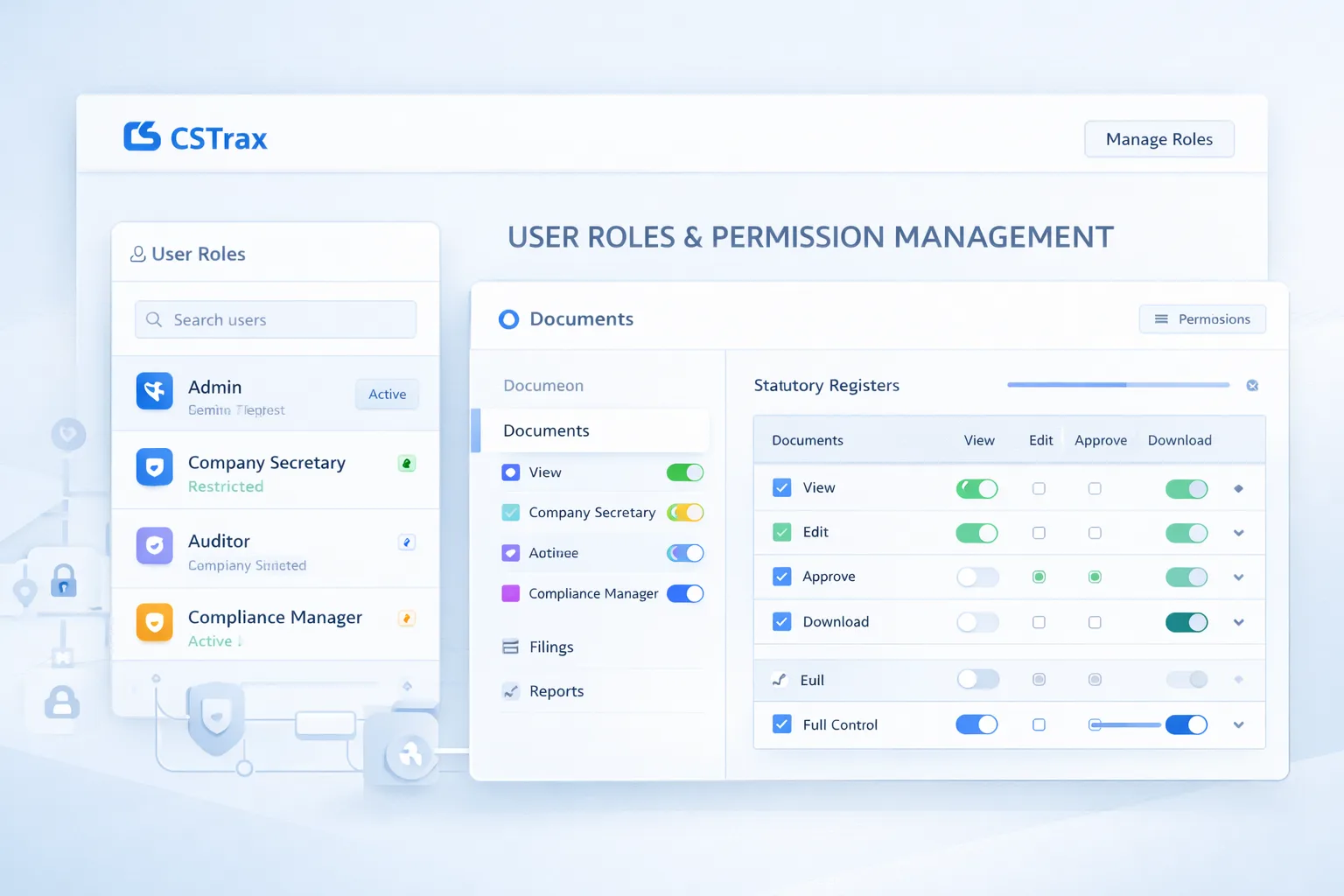
Task: Click the Statutory Registers progress slider
Action: tap(1118, 385)
